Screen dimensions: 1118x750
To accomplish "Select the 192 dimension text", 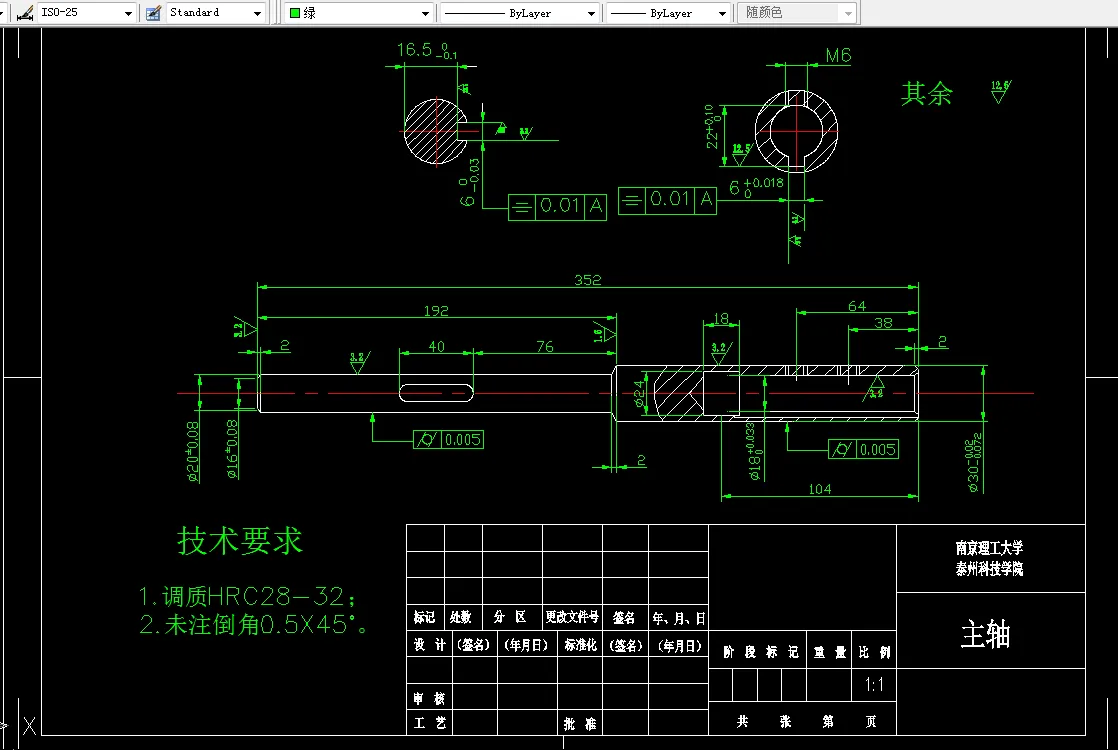I will tap(436, 311).
